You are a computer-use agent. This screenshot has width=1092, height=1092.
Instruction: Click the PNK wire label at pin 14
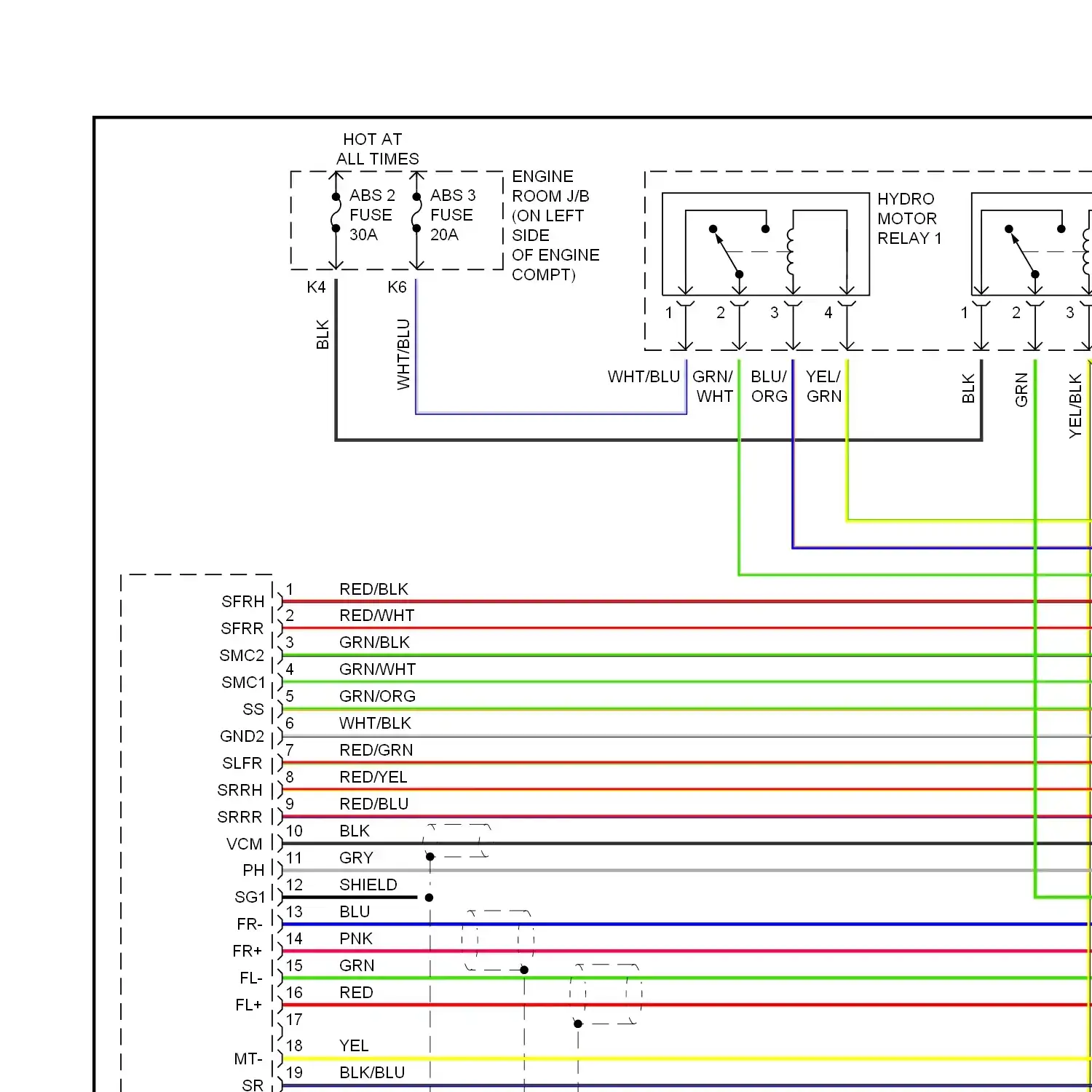[356, 938]
